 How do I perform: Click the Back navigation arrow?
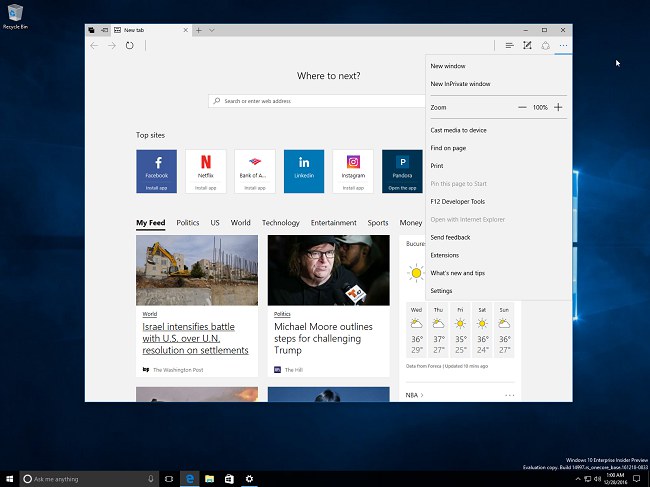click(94, 46)
